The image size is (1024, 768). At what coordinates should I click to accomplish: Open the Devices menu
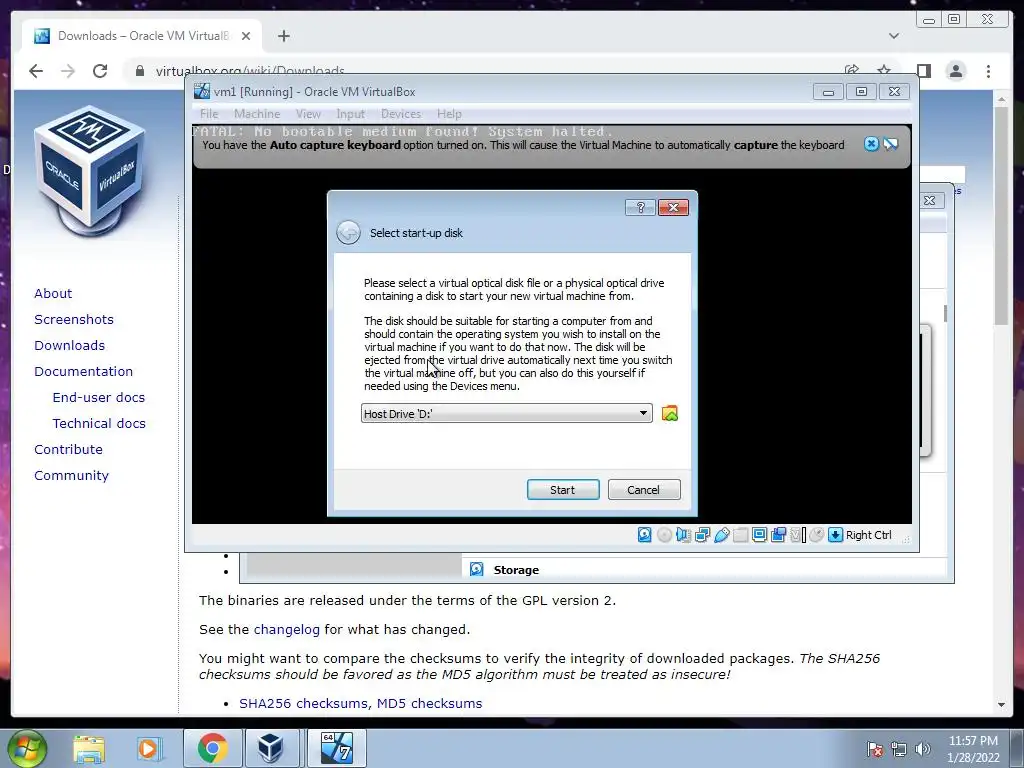[x=401, y=114]
